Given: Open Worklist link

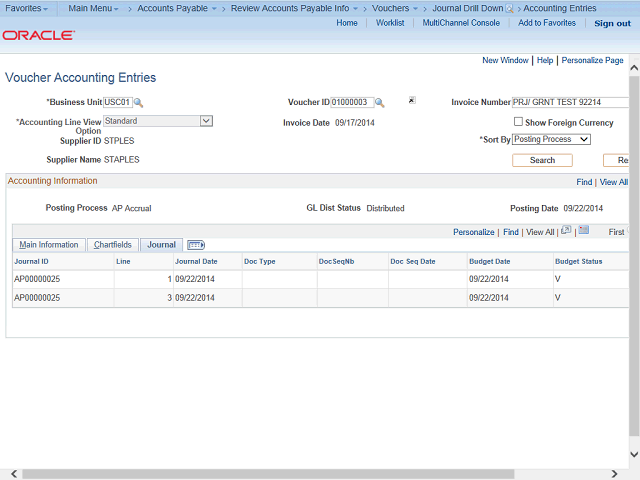Looking at the screenshot, I should pos(390,23).
